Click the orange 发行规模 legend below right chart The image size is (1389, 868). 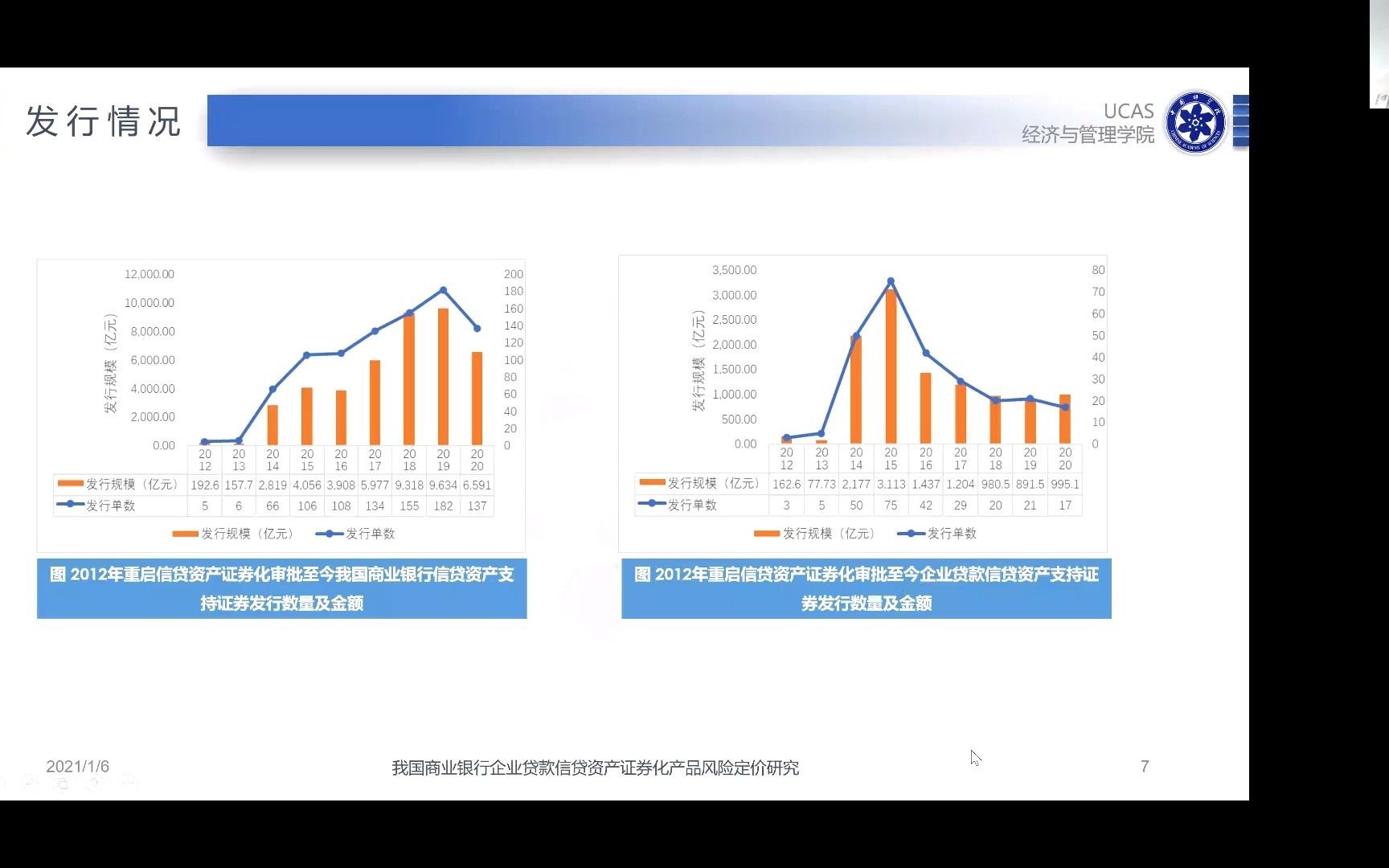815,533
